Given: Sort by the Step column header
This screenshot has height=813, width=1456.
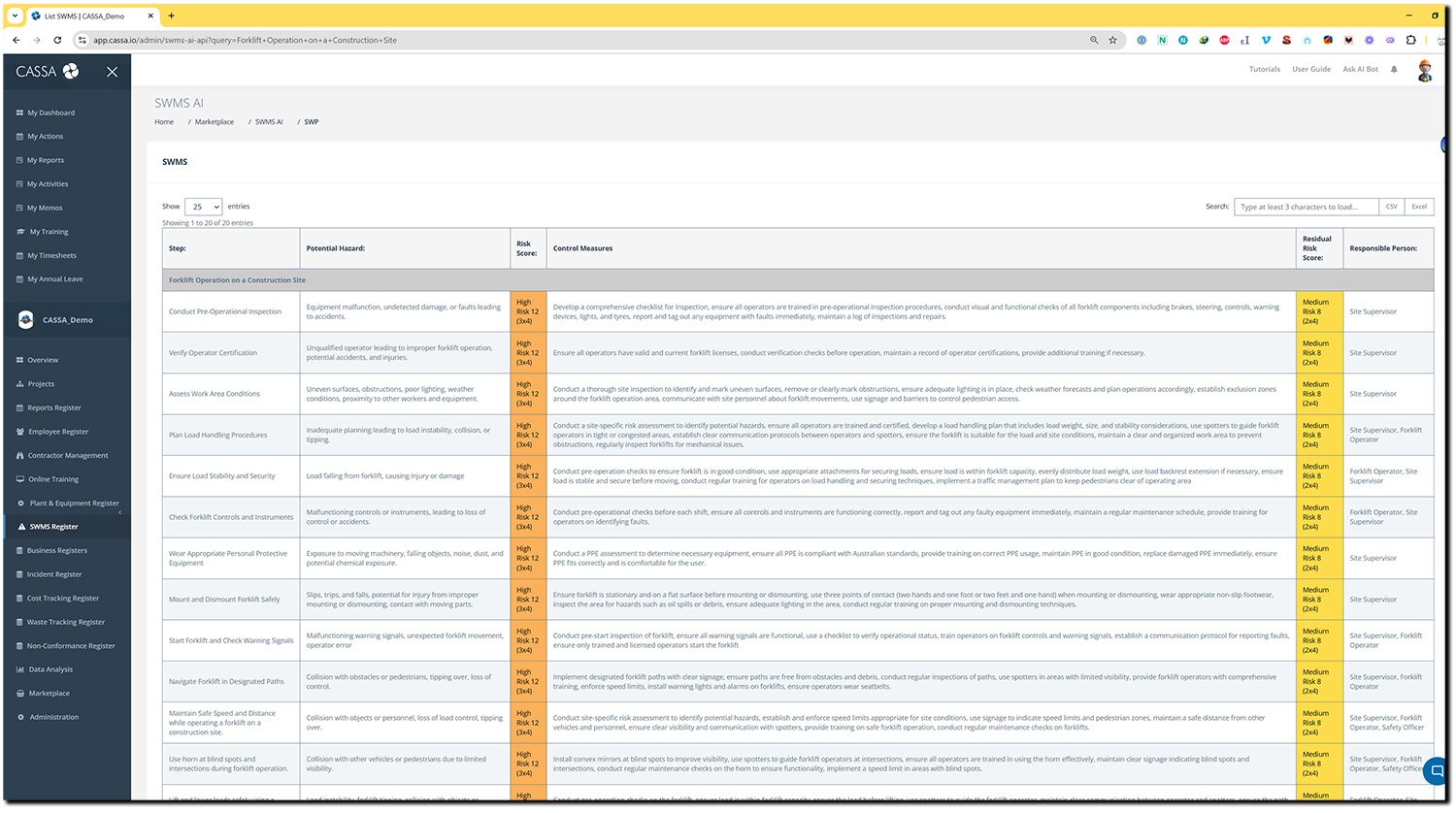Looking at the screenshot, I should click(231, 248).
